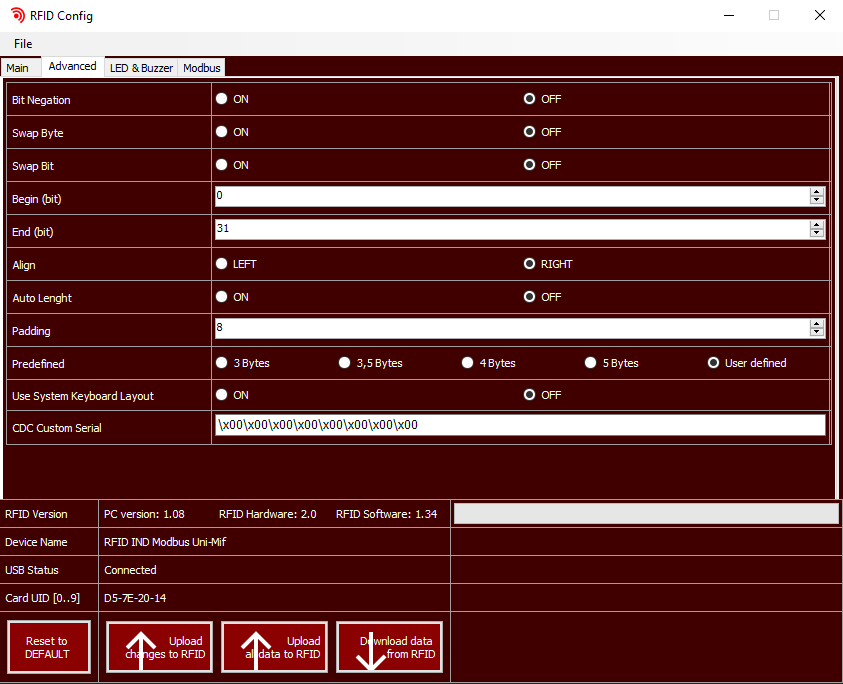843x684 pixels.
Task: Open the LED & Buzzer tab
Action: [x=141, y=68]
